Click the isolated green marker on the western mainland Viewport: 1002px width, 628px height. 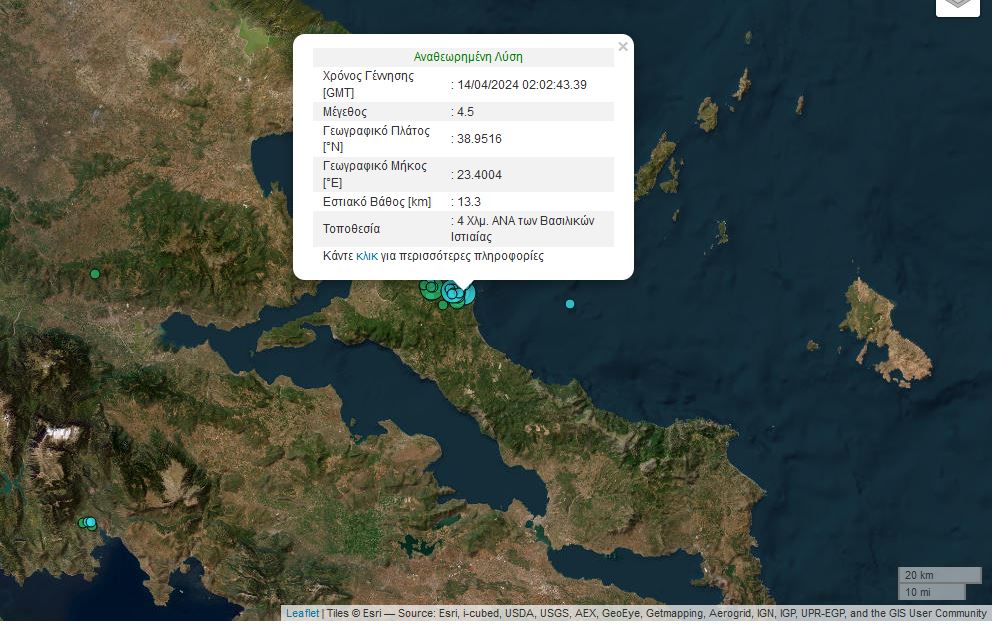(x=95, y=273)
